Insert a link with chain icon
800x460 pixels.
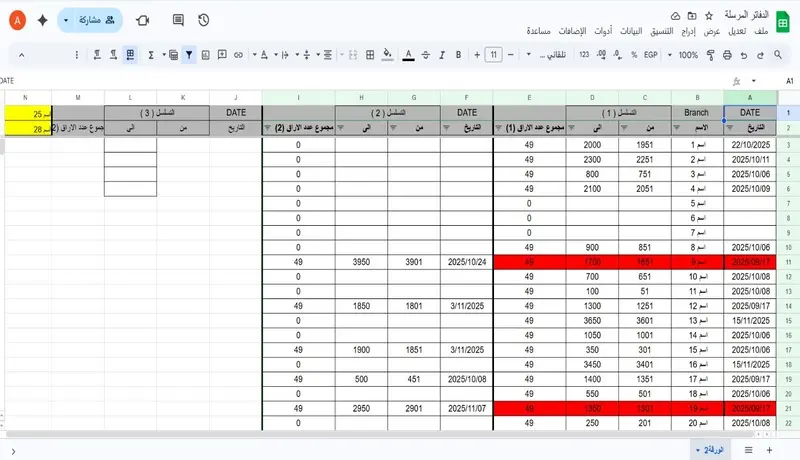(x=238, y=55)
